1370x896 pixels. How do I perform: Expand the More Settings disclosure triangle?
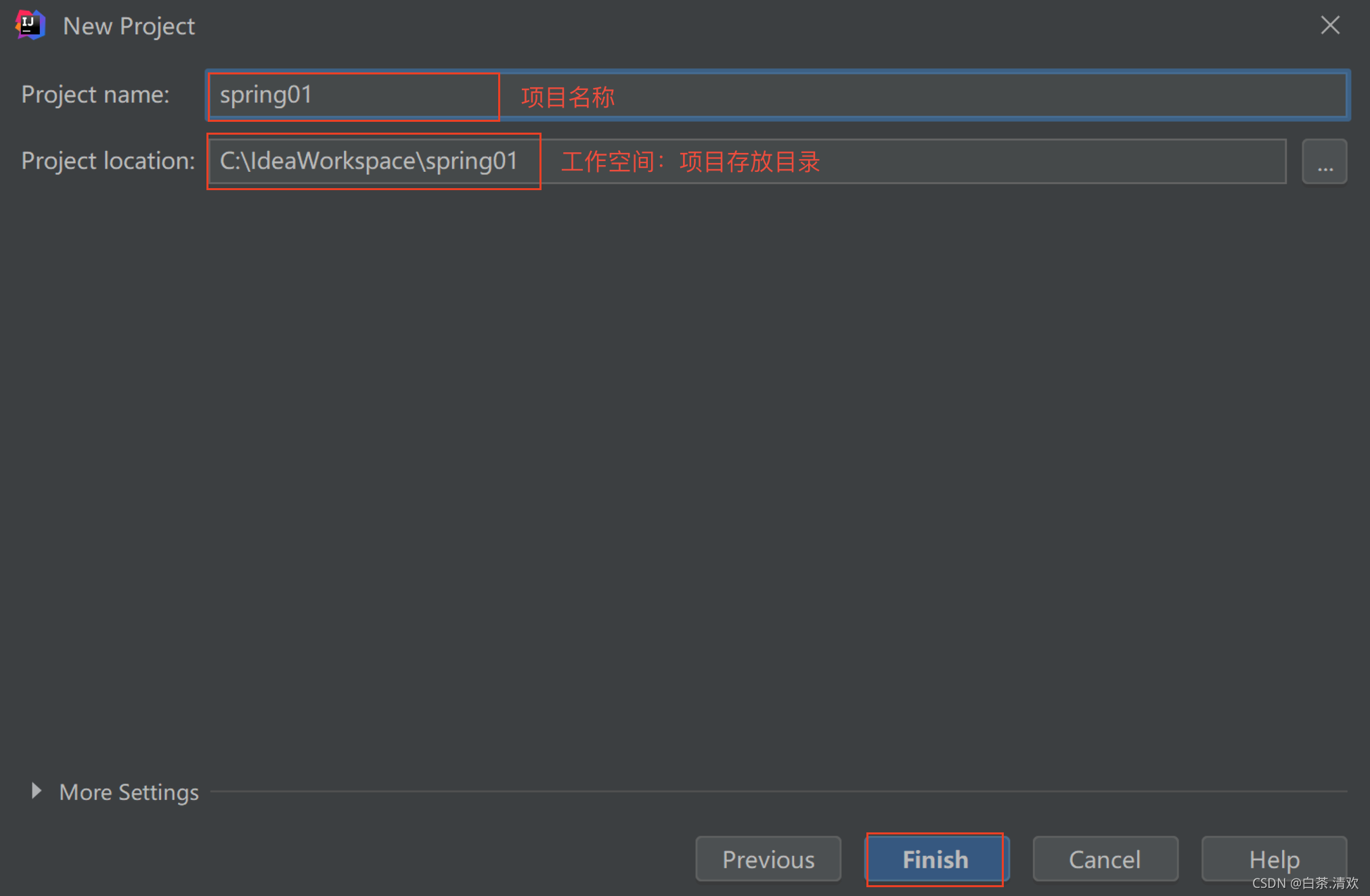37,790
